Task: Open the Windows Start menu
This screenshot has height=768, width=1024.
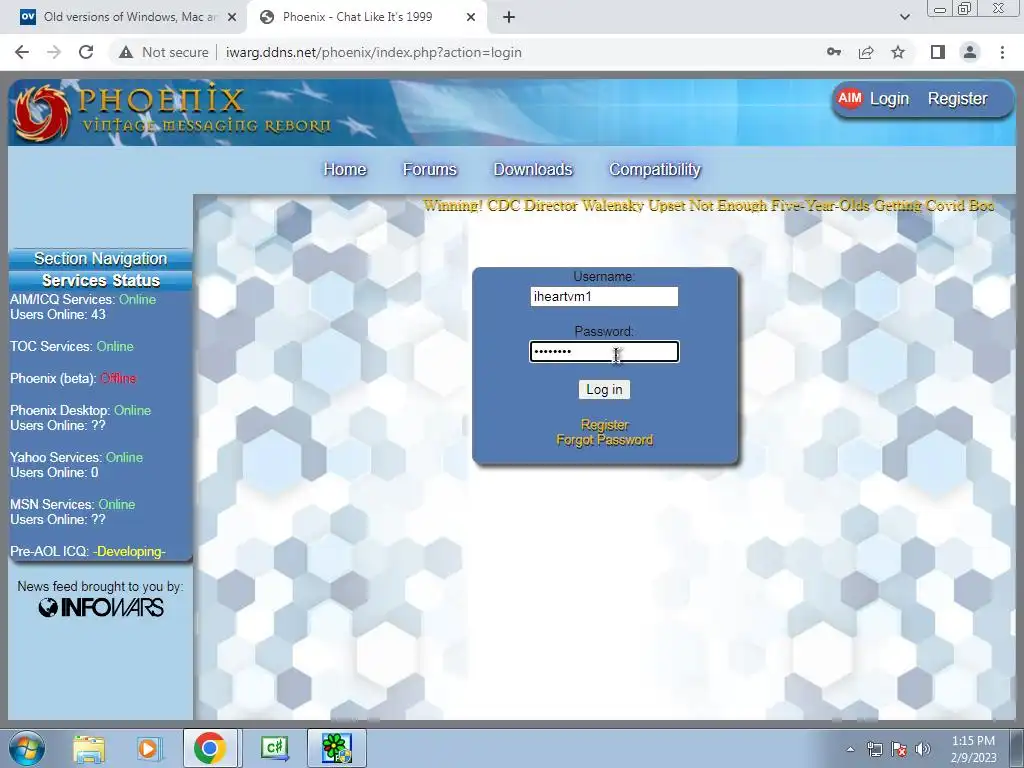Action: pyautogui.click(x=27, y=748)
